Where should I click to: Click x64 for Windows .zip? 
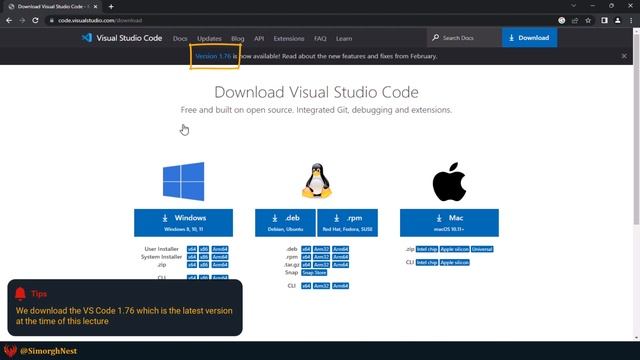[191, 265]
